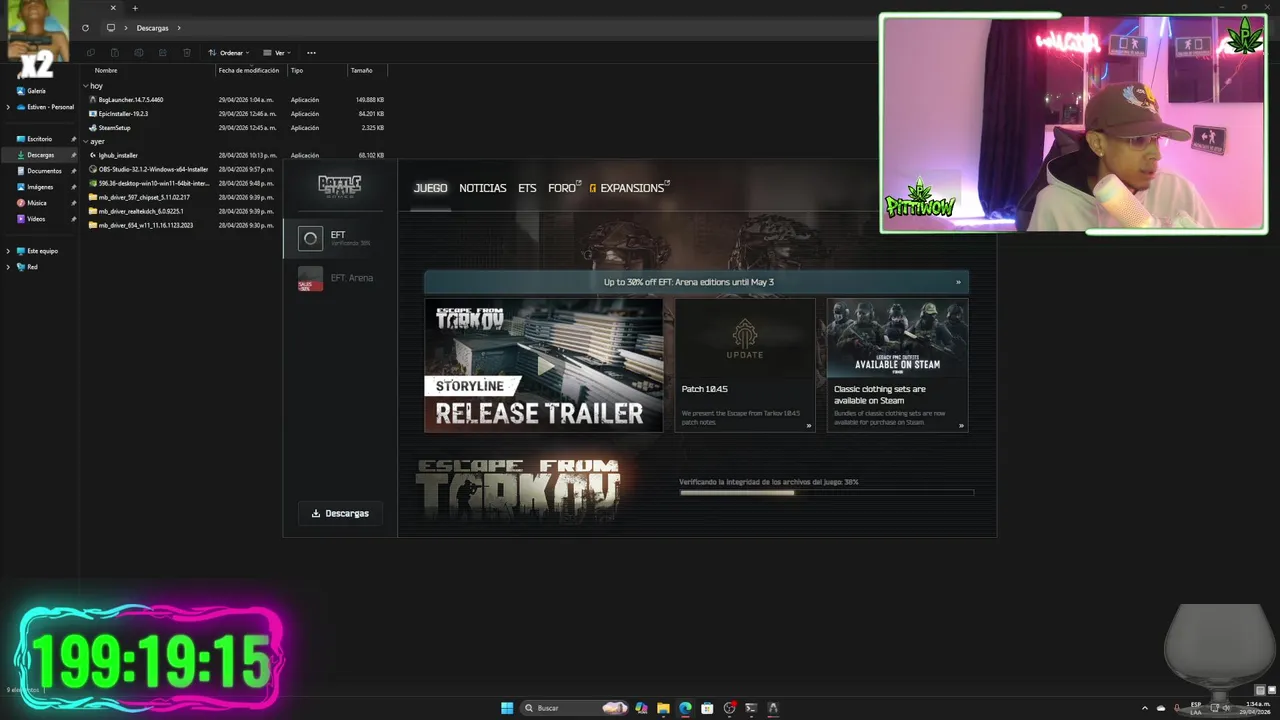Open the terminal icon in the taskbar

click(x=751, y=708)
